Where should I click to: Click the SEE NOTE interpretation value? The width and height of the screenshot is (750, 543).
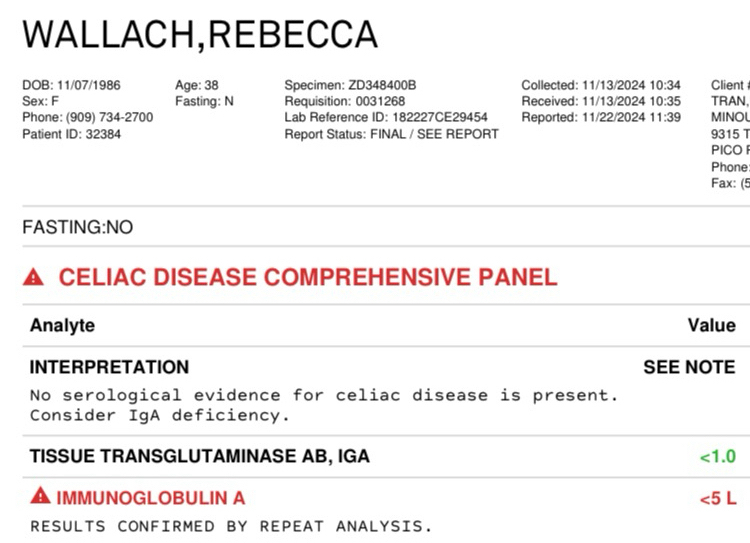click(689, 367)
